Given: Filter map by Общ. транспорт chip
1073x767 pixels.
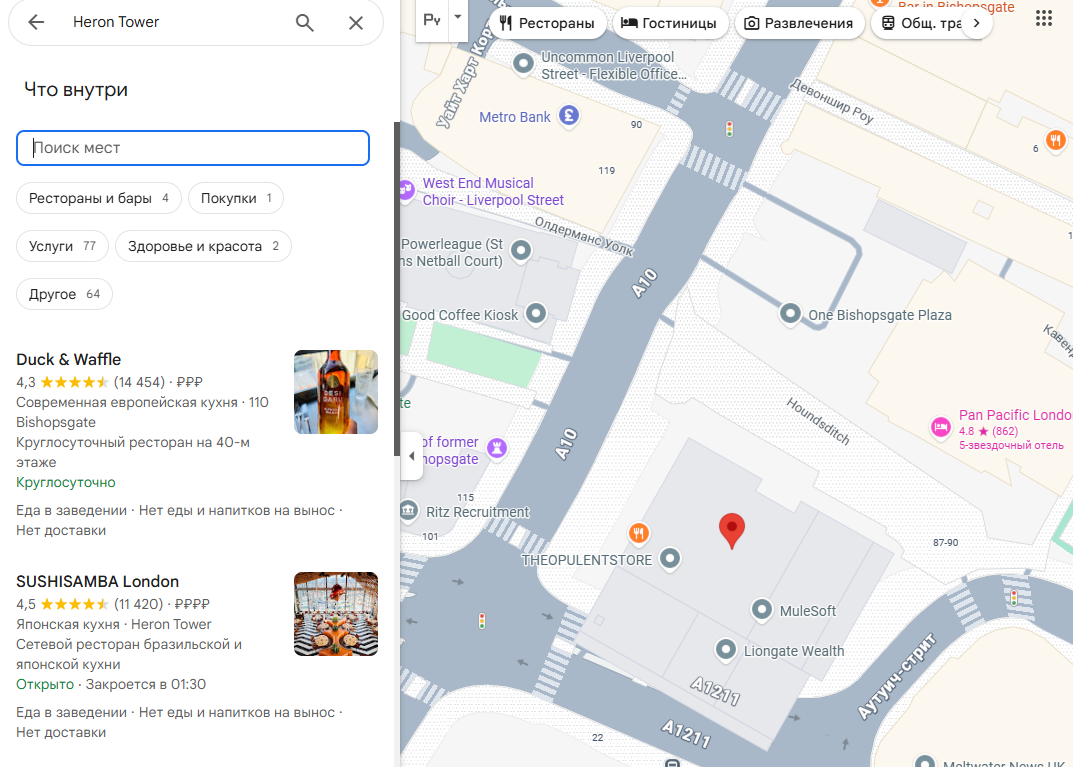Looking at the screenshot, I should point(922,23).
